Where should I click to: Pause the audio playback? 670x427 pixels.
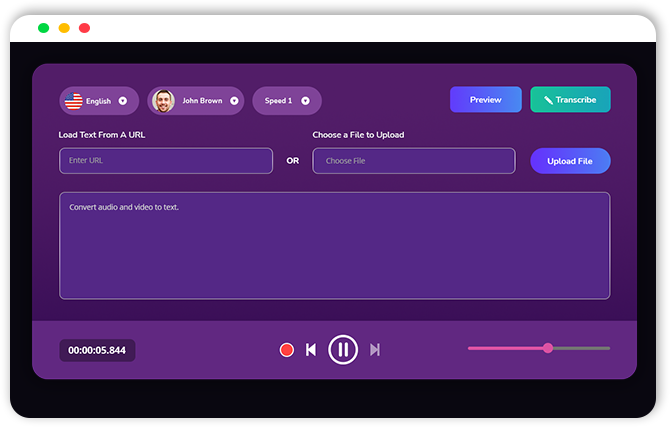[x=343, y=349]
